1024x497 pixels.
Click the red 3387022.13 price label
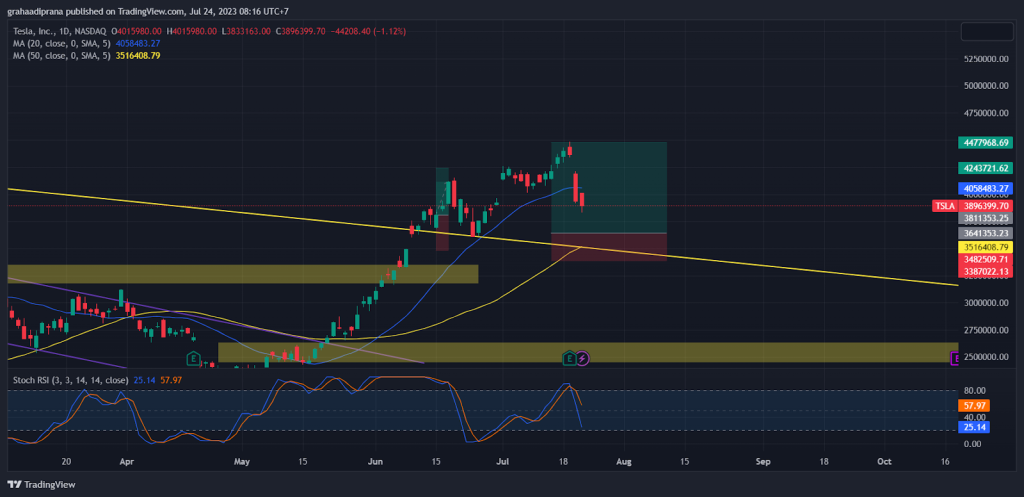click(985, 271)
